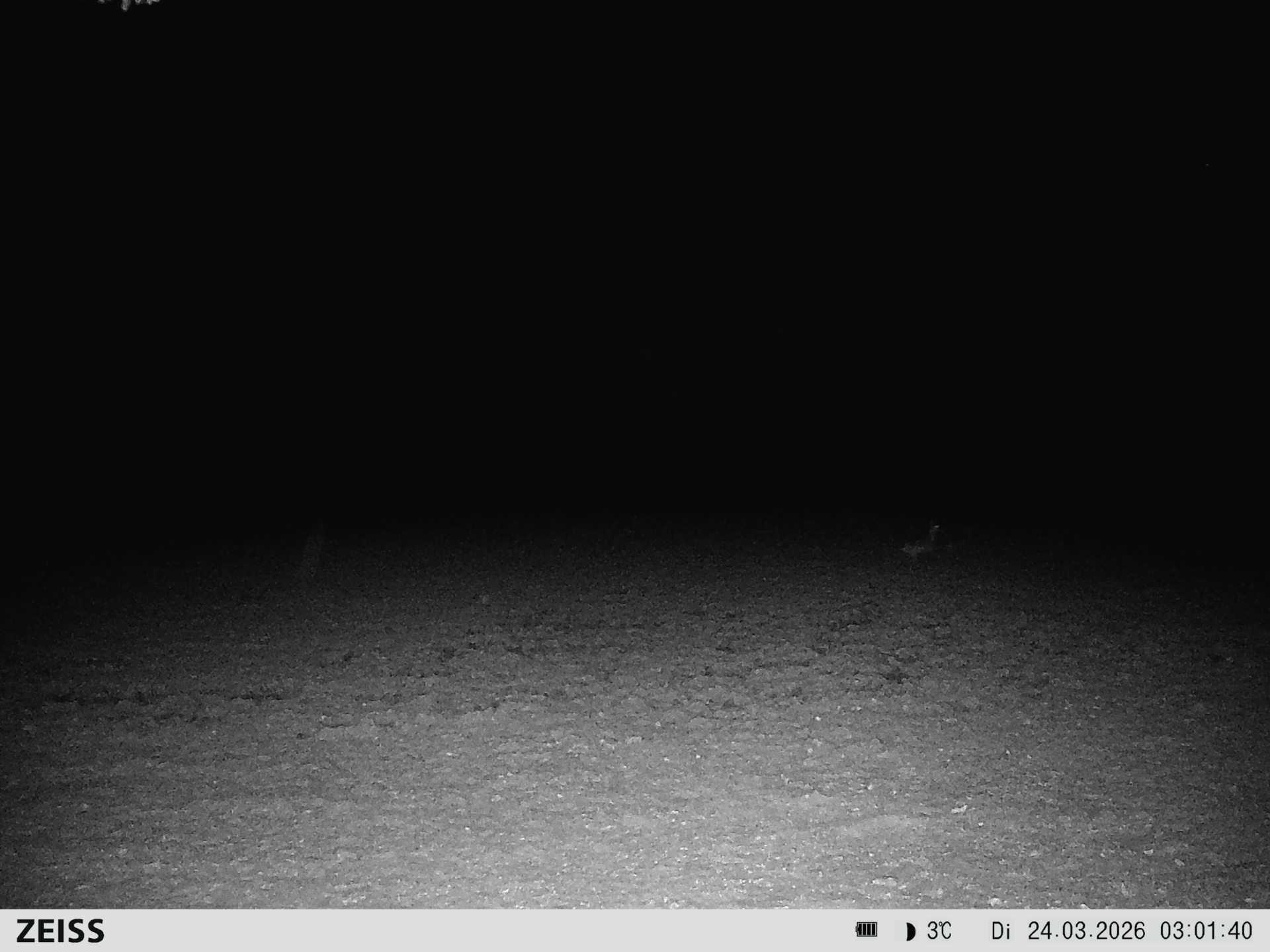Click the small animal on the field
The image size is (1270, 952).
tap(921, 542)
